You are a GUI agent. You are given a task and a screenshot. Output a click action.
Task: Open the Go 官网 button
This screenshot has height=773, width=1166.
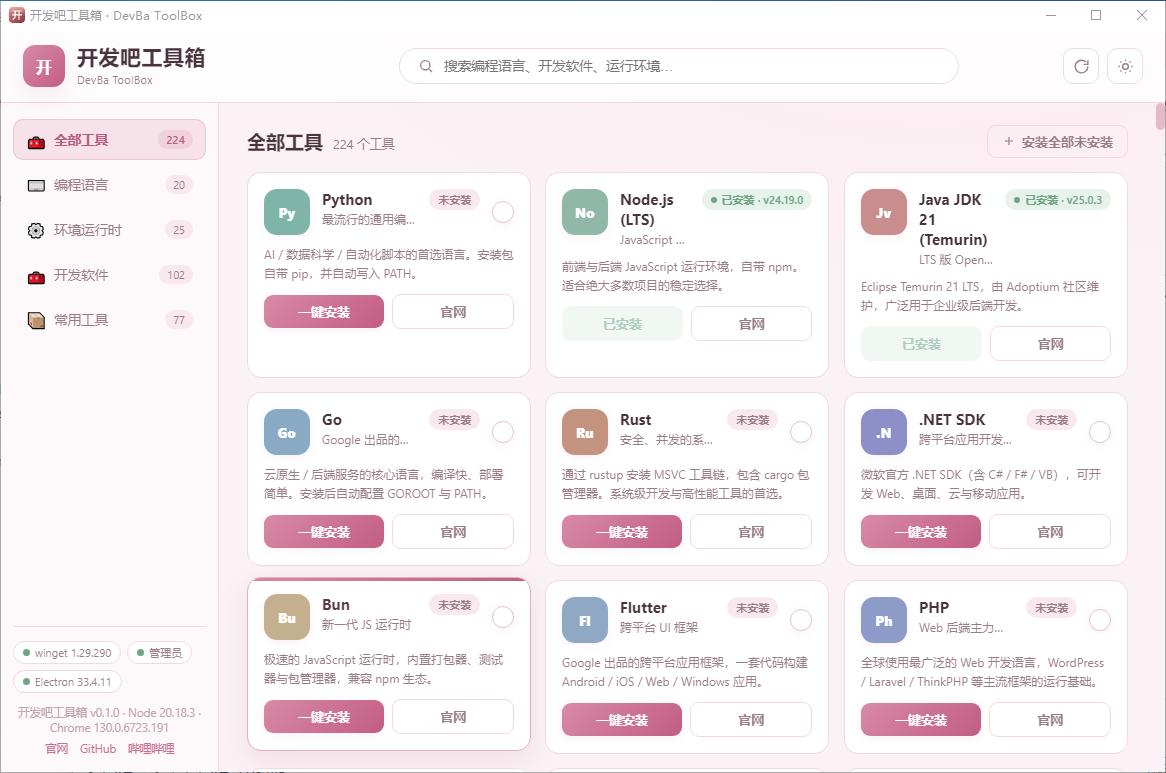click(453, 532)
